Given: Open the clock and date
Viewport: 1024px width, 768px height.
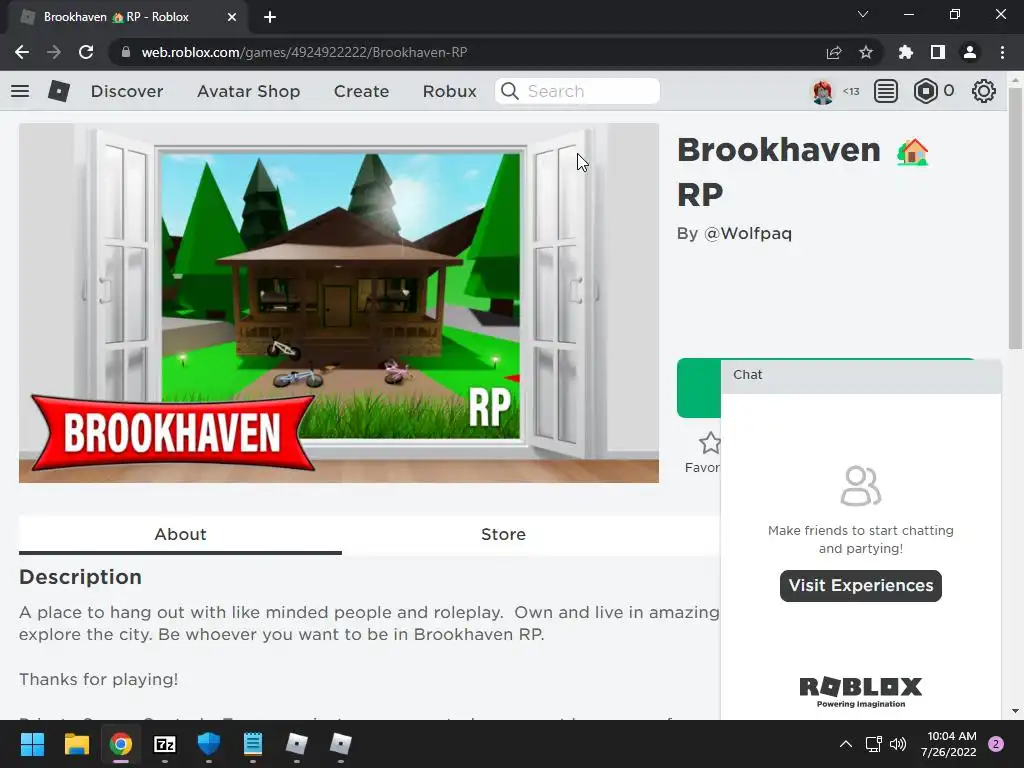Looking at the screenshot, I should tap(948, 744).
